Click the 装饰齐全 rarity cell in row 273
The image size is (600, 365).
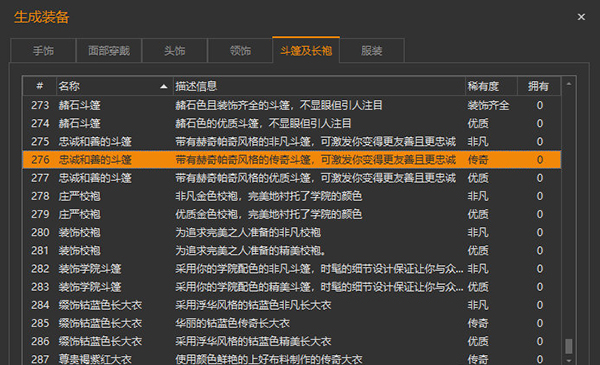coord(488,105)
